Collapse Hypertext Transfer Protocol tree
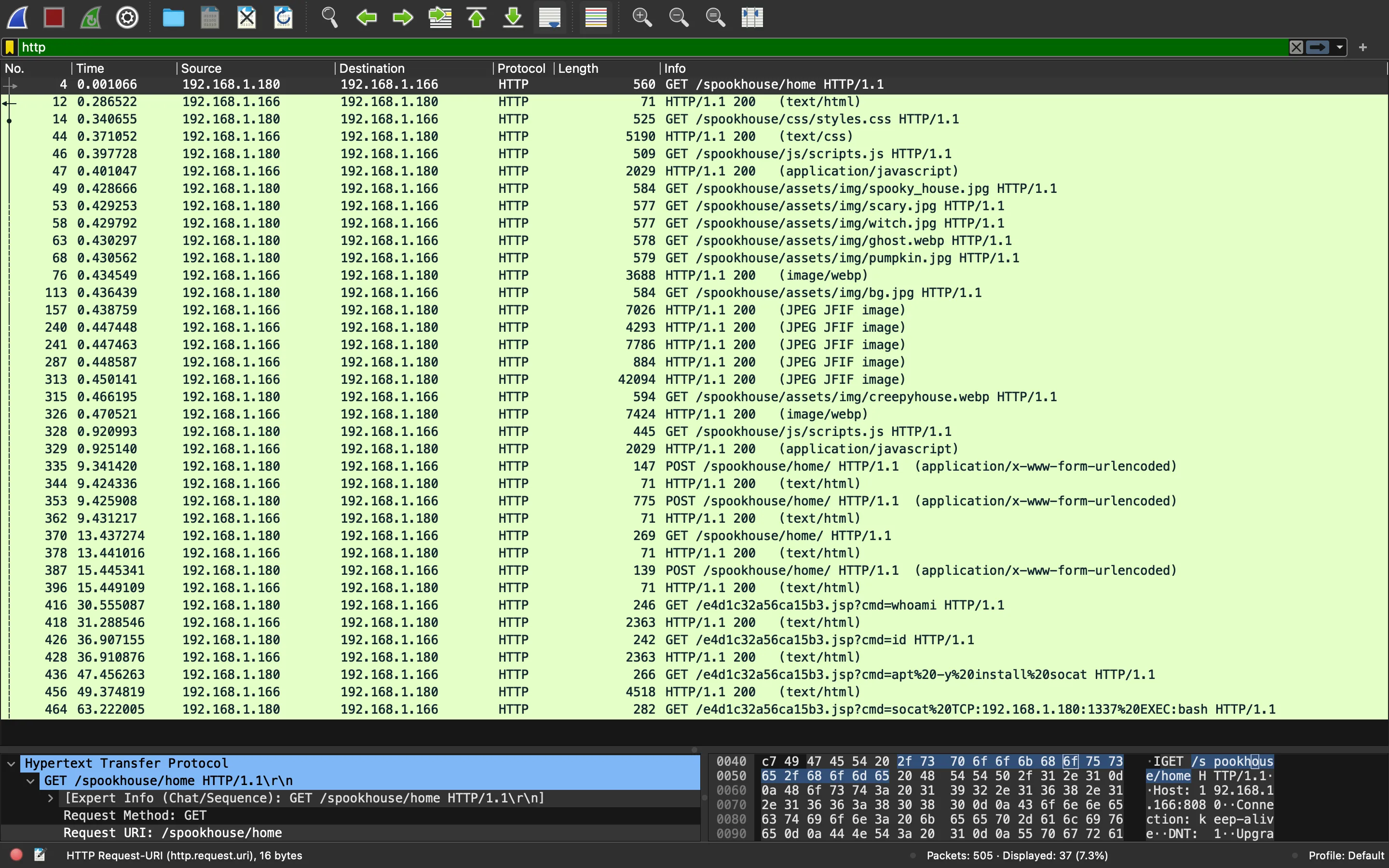The width and height of the screenshot is (1389, 868). click(x=11, y=763)
